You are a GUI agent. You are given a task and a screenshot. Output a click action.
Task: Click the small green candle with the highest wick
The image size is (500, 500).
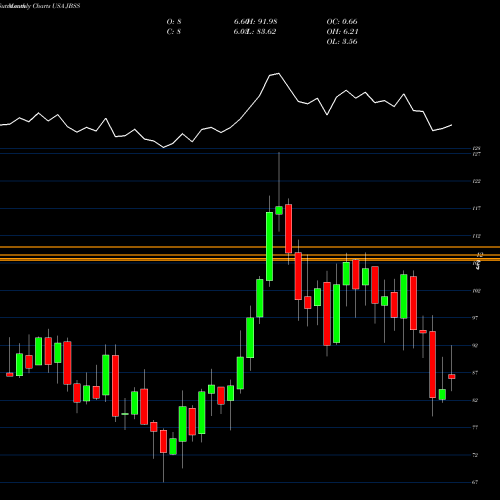coord(279,210)
